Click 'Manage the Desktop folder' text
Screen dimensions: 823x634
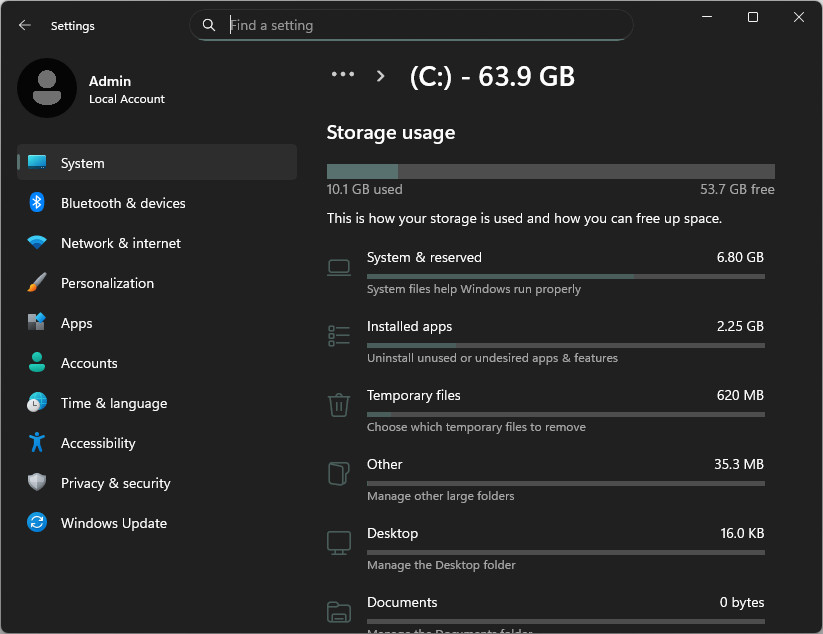point(441,565)
